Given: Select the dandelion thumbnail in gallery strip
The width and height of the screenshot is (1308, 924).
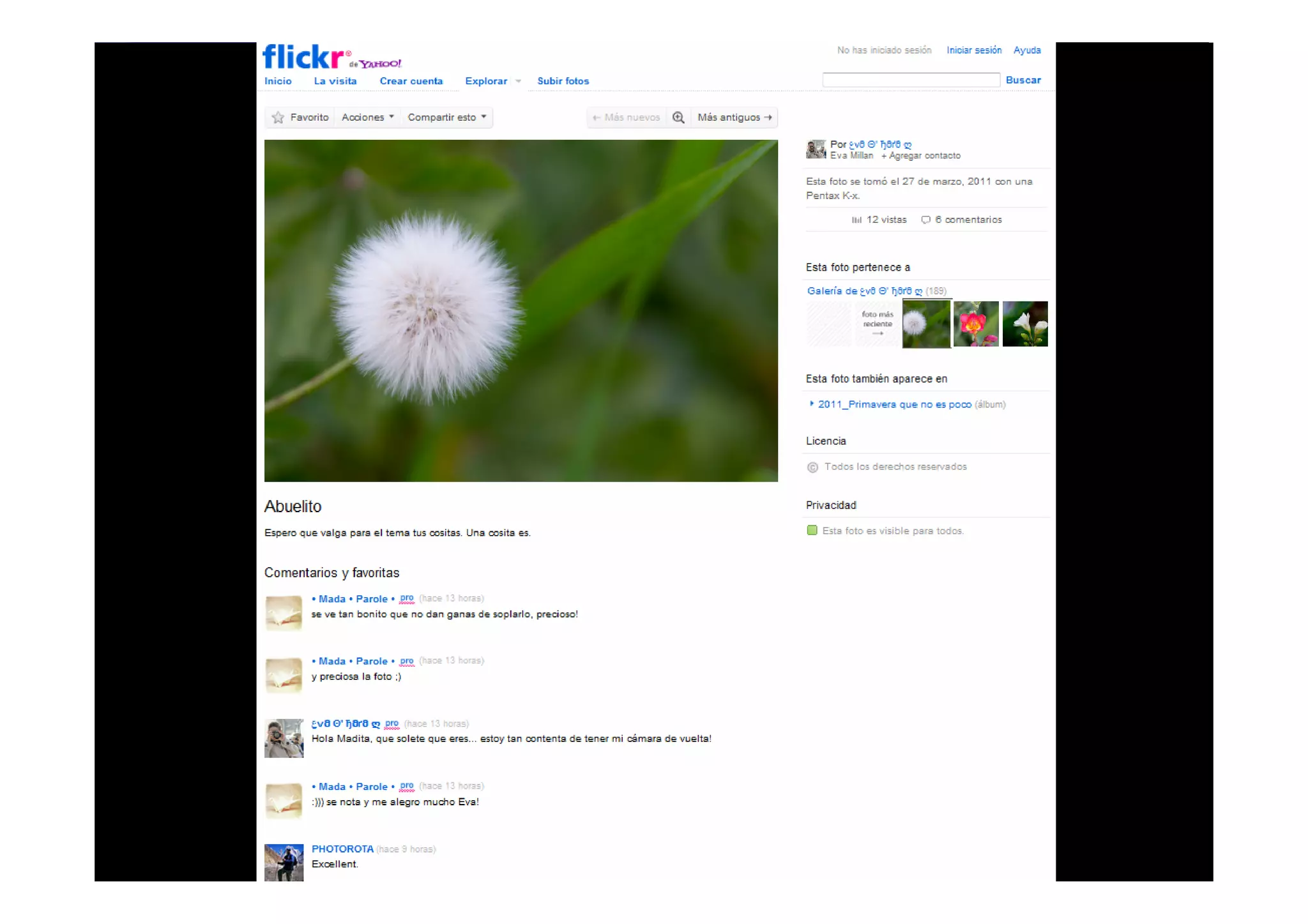Looking at the screenshot, I should tap(926, 324).
